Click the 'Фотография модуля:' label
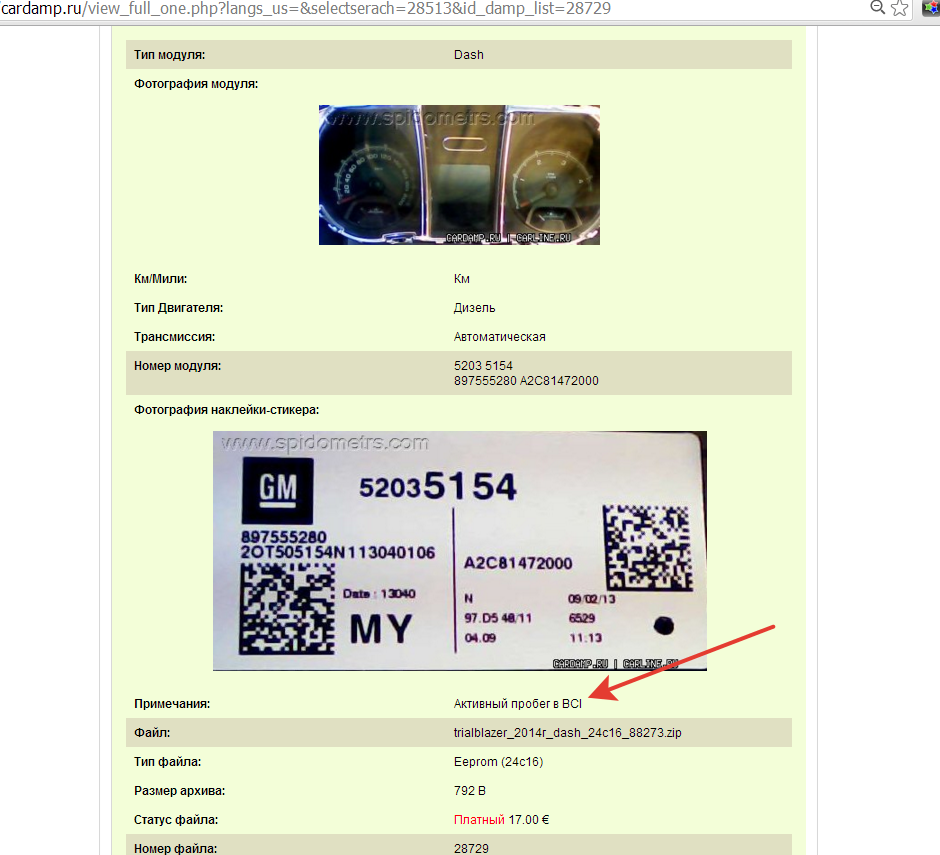The width and height of the screenshot is (940, 855). click(196, 84)
